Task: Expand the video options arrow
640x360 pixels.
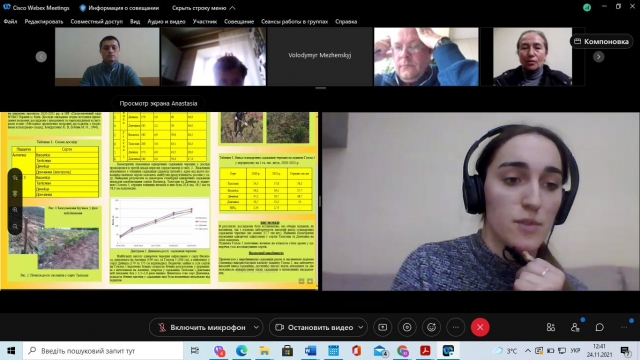Action: (x=361, y=327)
